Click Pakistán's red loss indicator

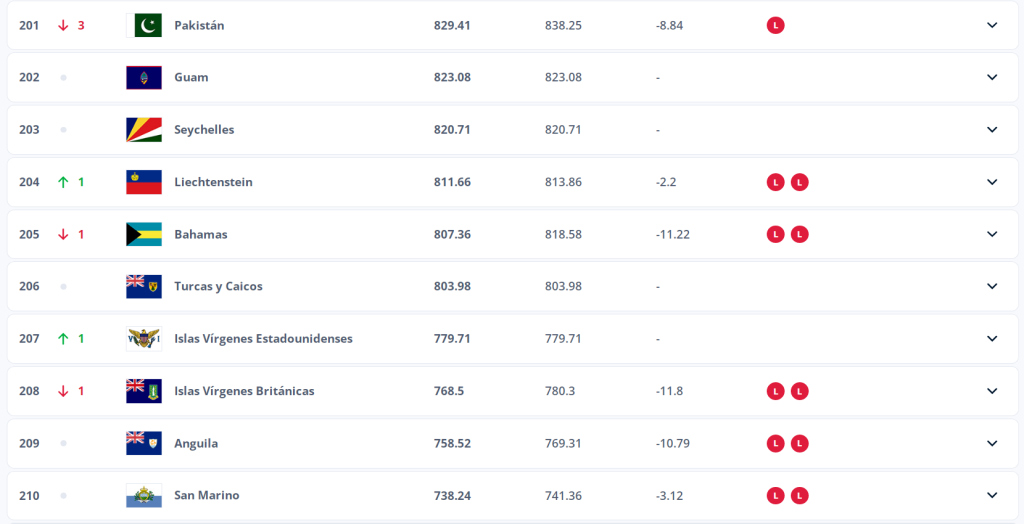[x=775, y=25]
